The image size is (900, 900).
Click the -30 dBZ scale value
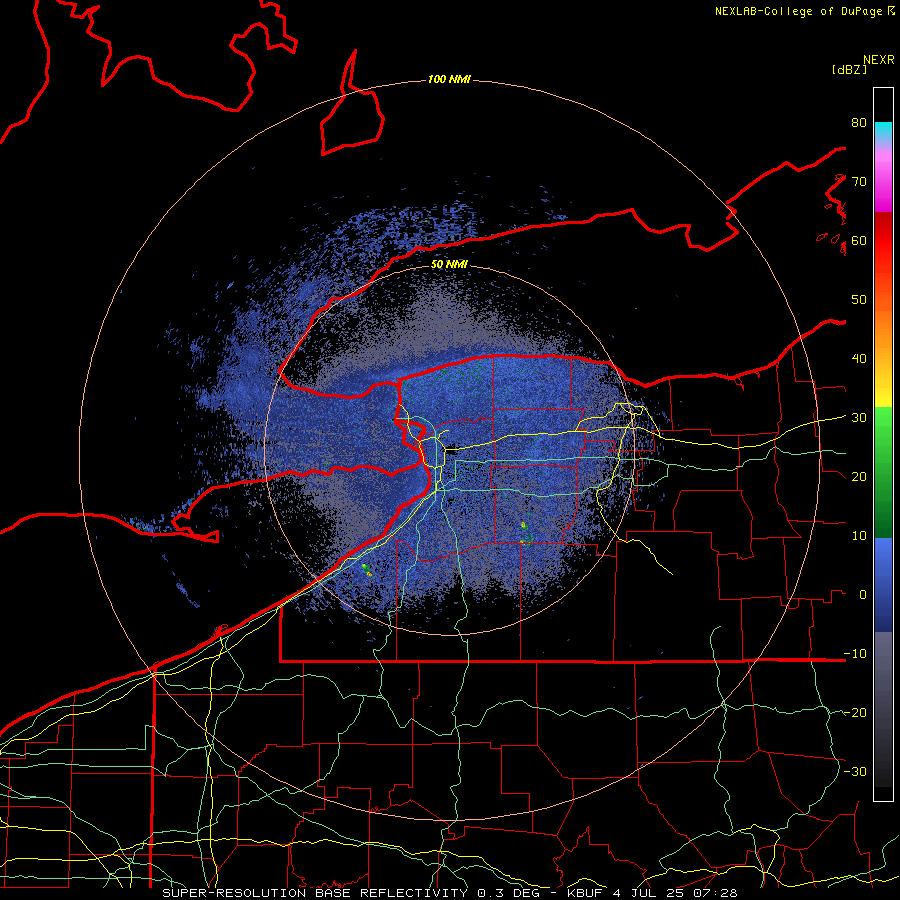pos(855,771)
